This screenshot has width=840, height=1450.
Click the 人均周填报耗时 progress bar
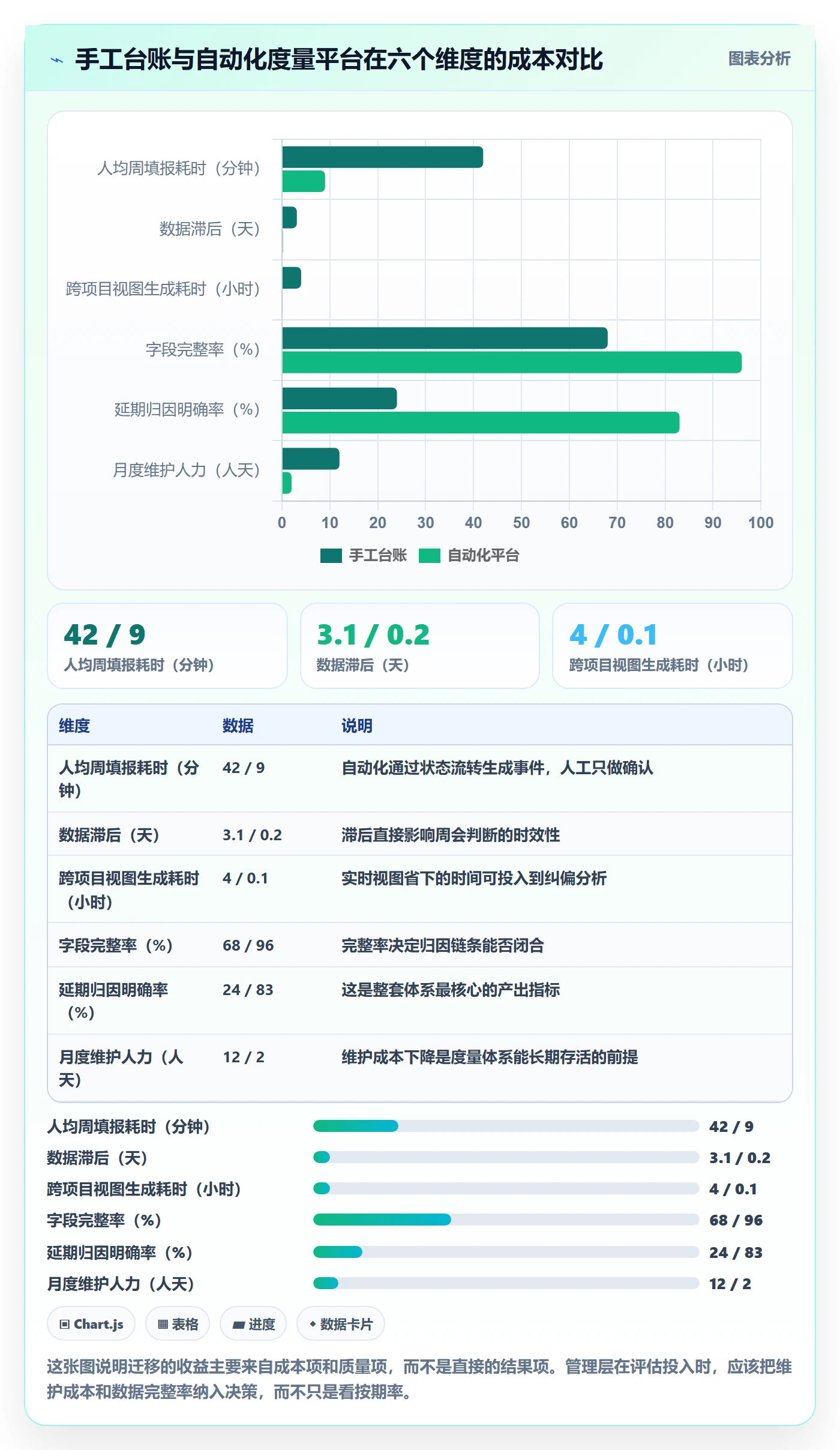pos(506,1126)
